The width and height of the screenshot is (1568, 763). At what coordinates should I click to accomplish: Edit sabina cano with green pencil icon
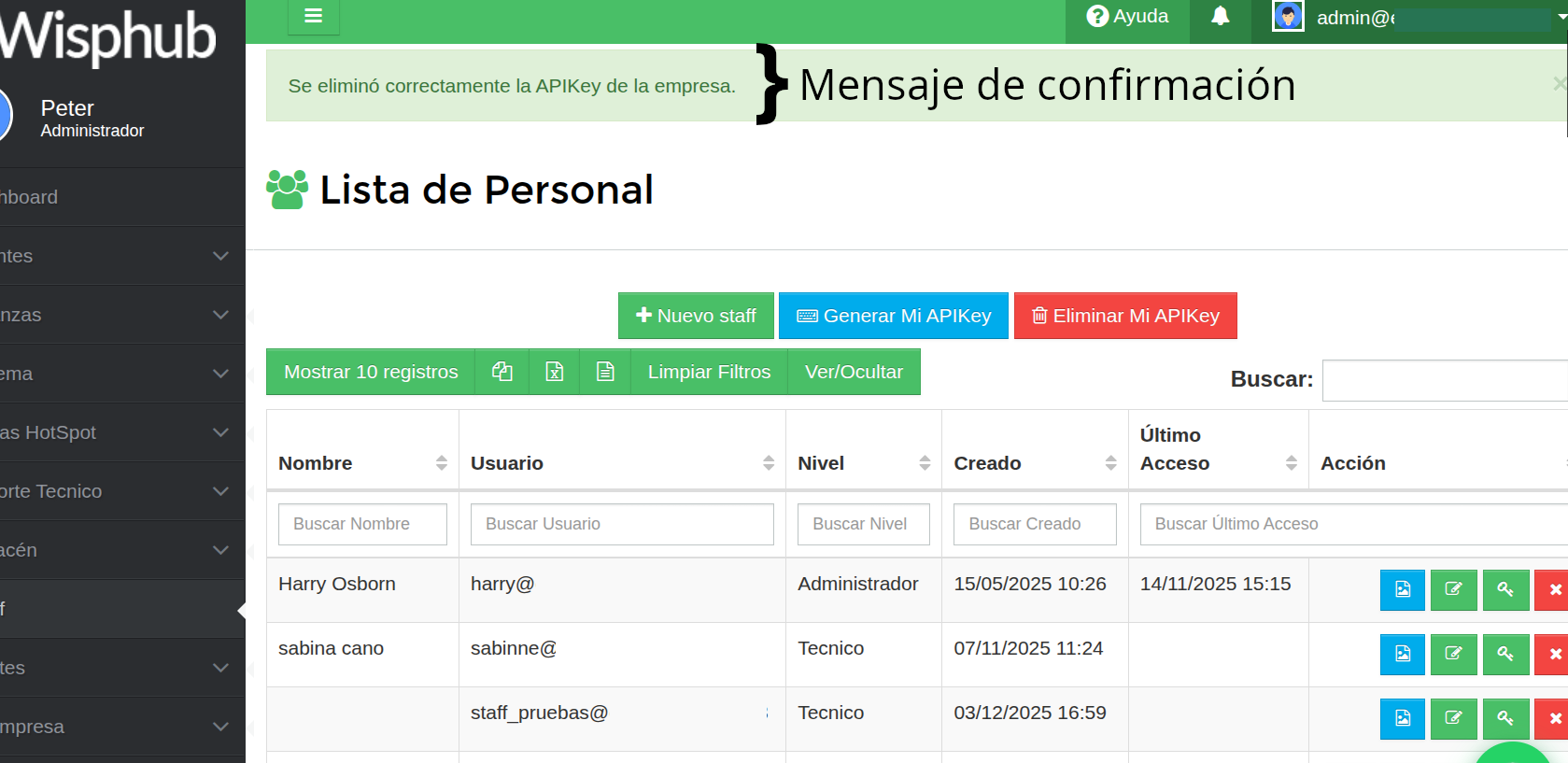[x=1454, y=654]
